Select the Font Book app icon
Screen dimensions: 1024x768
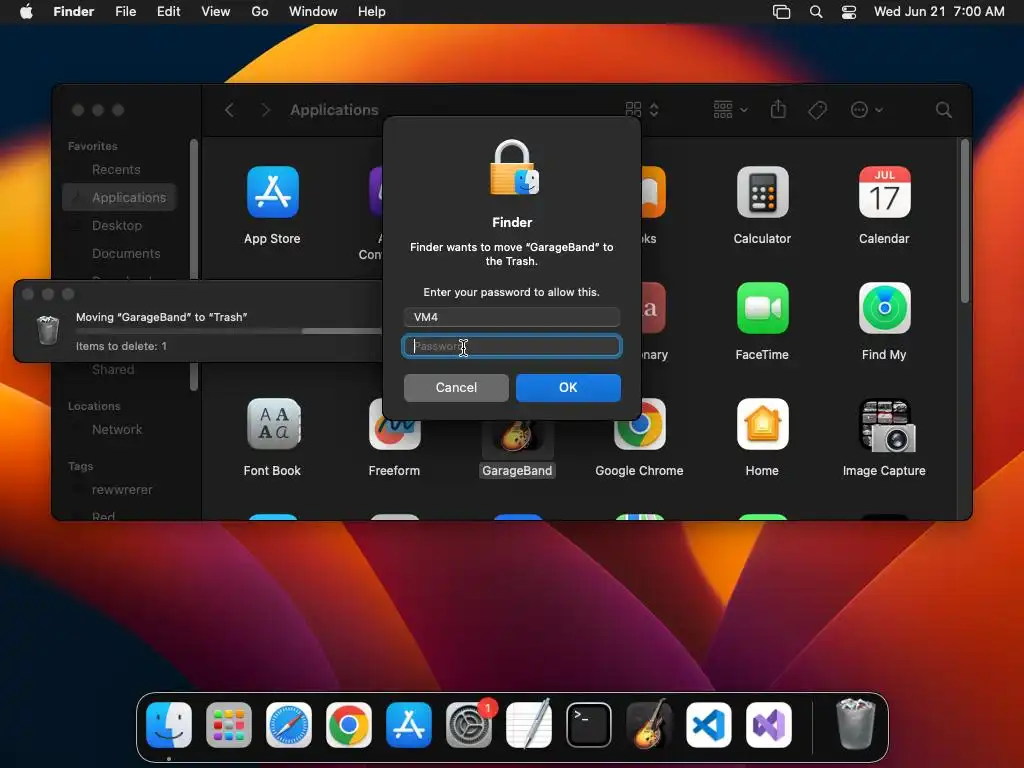click(x=272, y=424)
